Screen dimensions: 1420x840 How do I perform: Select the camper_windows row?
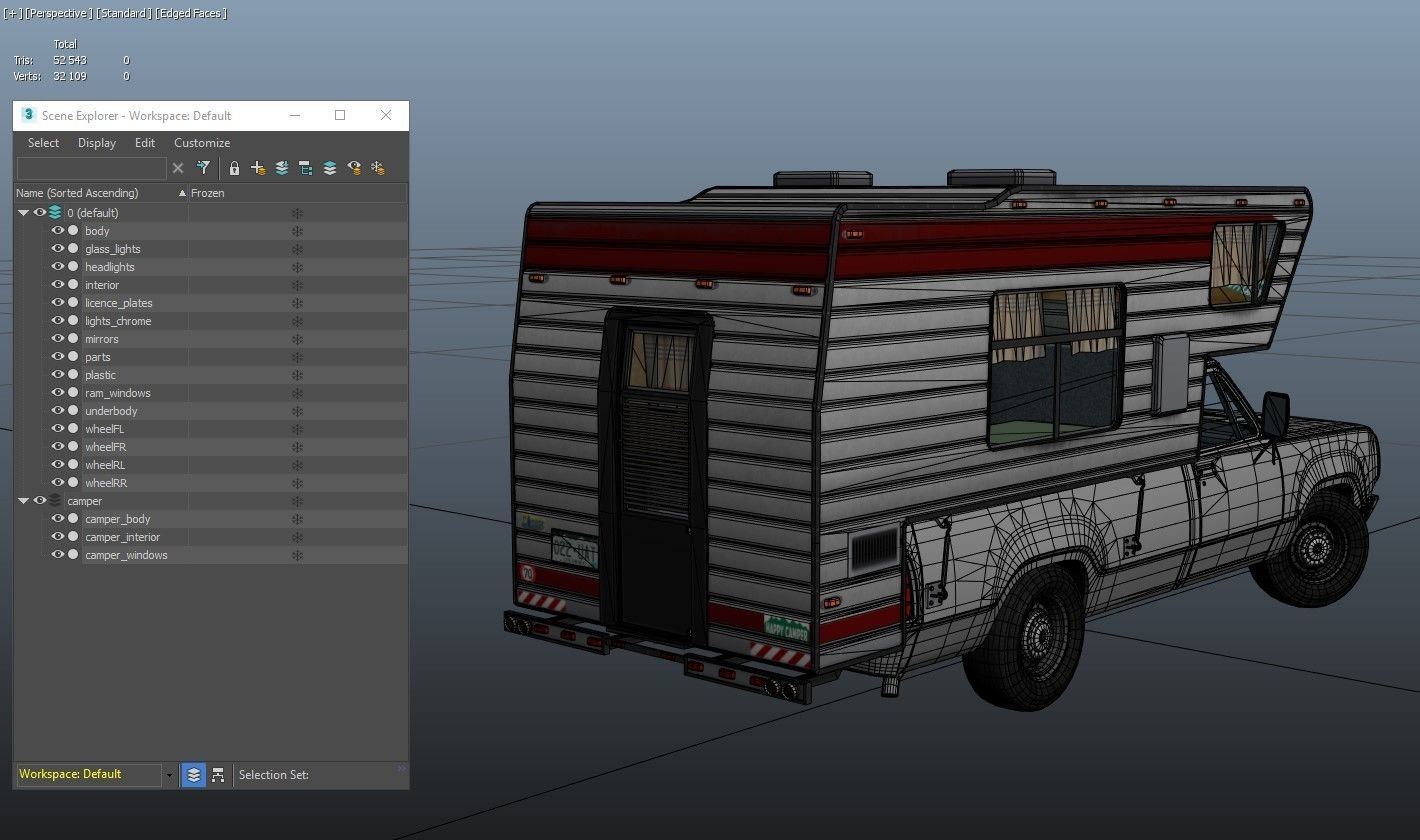pyautogui.click(x=126, y=555)
